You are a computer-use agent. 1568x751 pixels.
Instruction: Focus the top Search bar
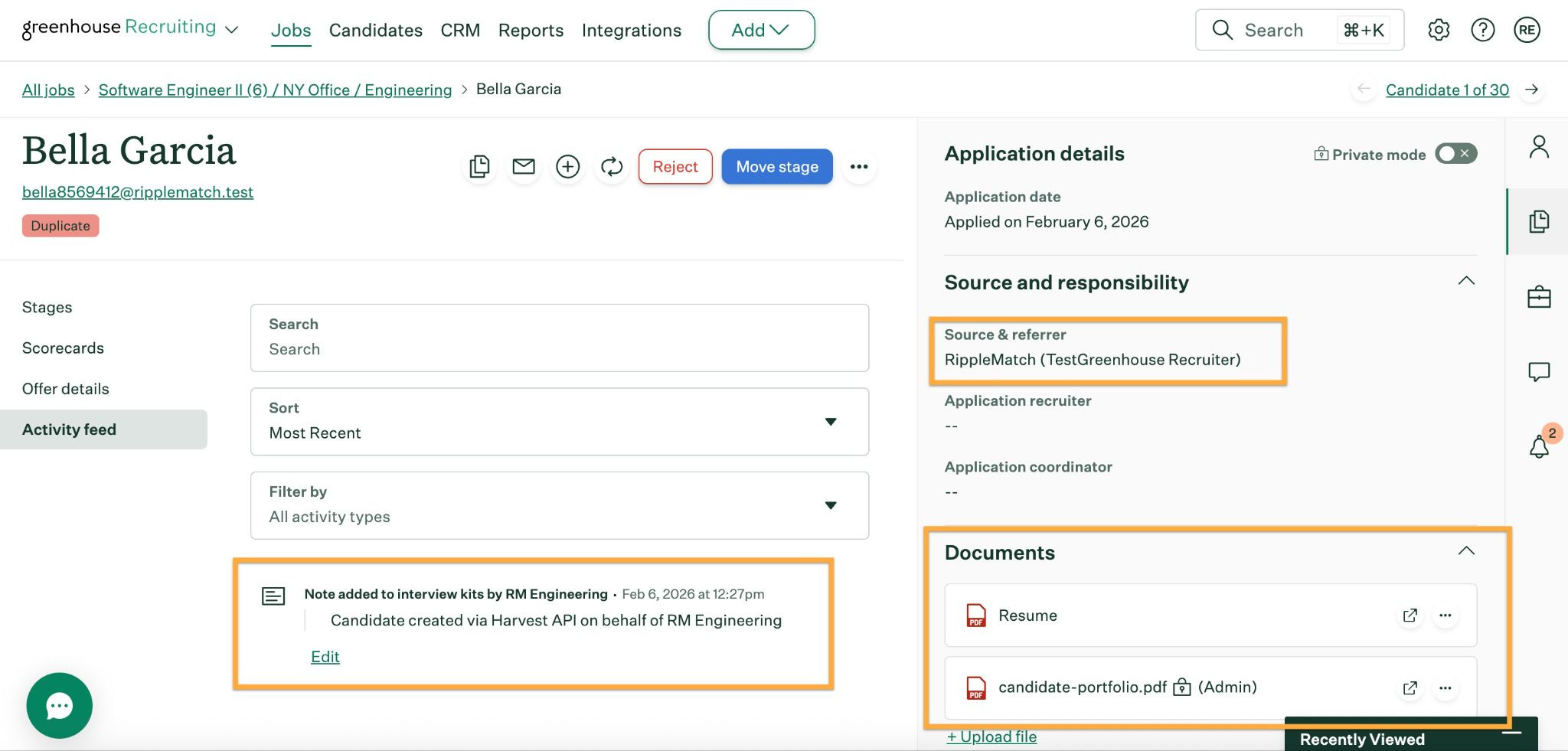point(1300,30)
